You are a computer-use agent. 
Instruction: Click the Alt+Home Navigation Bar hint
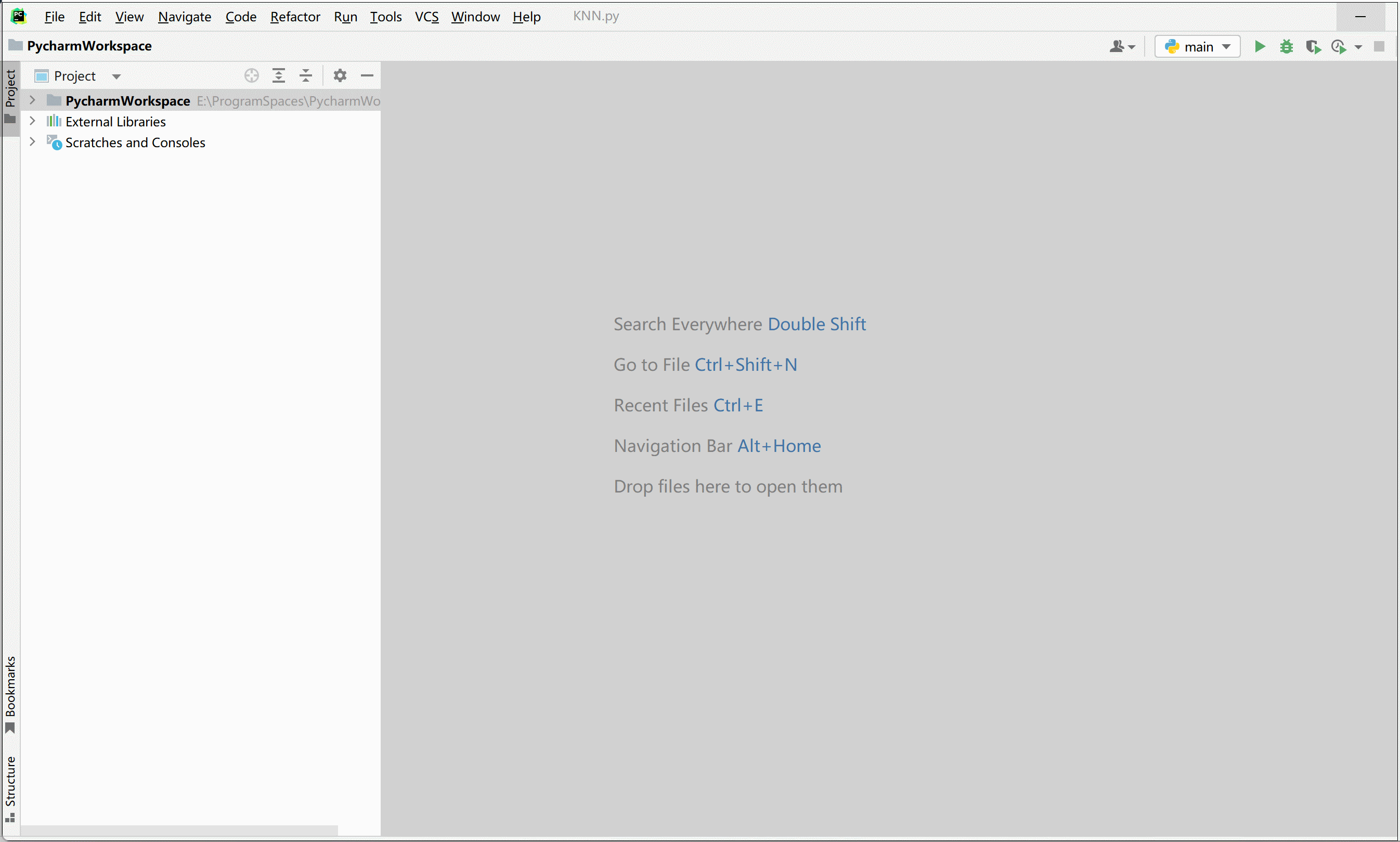click(x=779, y=446)
